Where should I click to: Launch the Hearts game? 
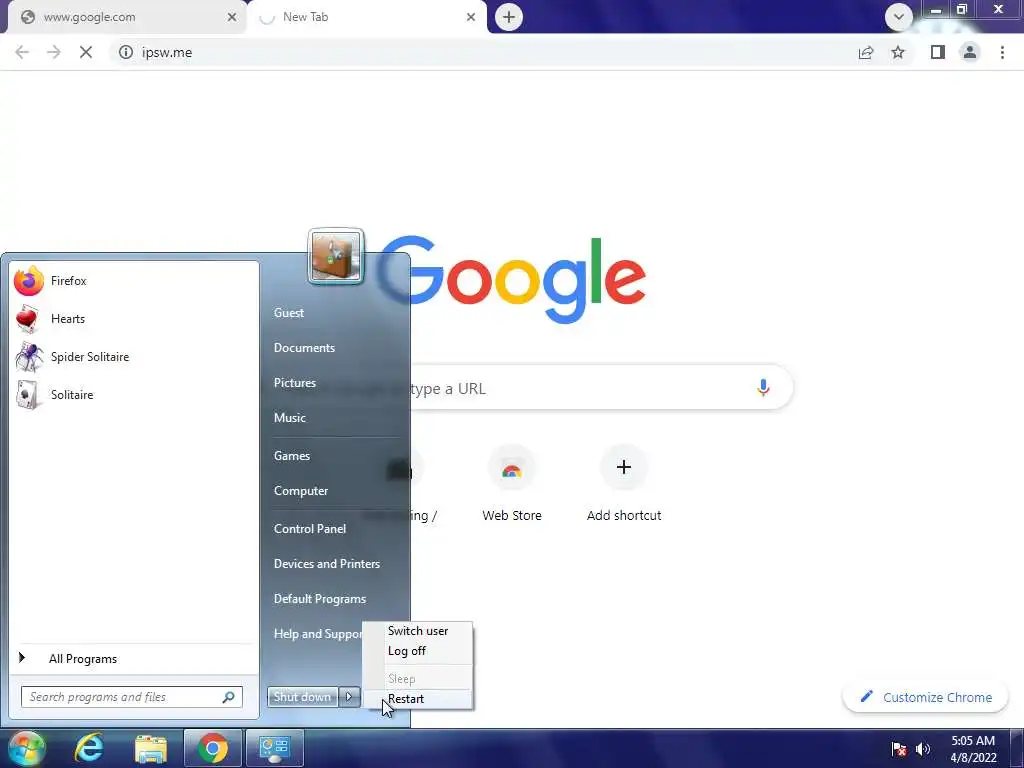(x=134, y=319)
